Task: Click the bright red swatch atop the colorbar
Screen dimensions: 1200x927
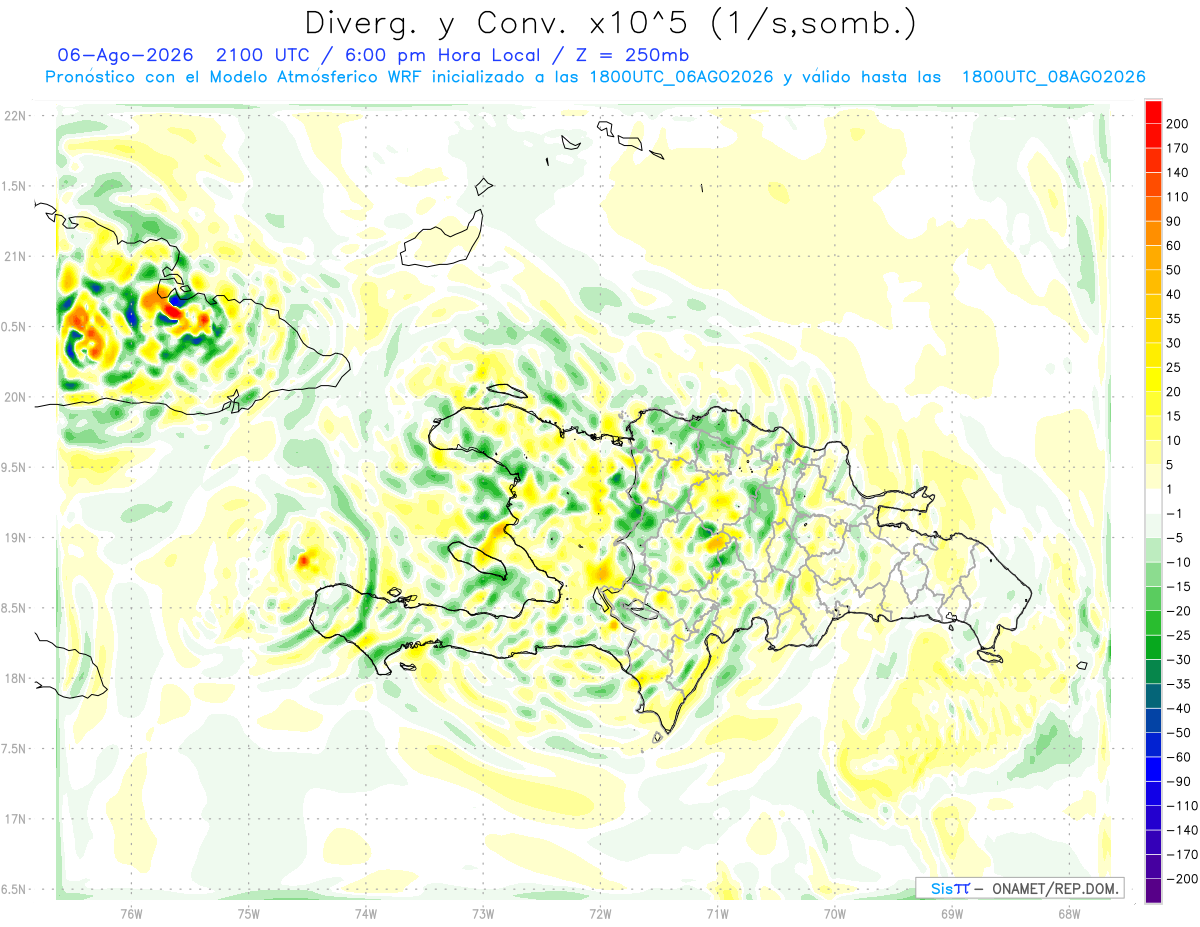Action: 1153,112
